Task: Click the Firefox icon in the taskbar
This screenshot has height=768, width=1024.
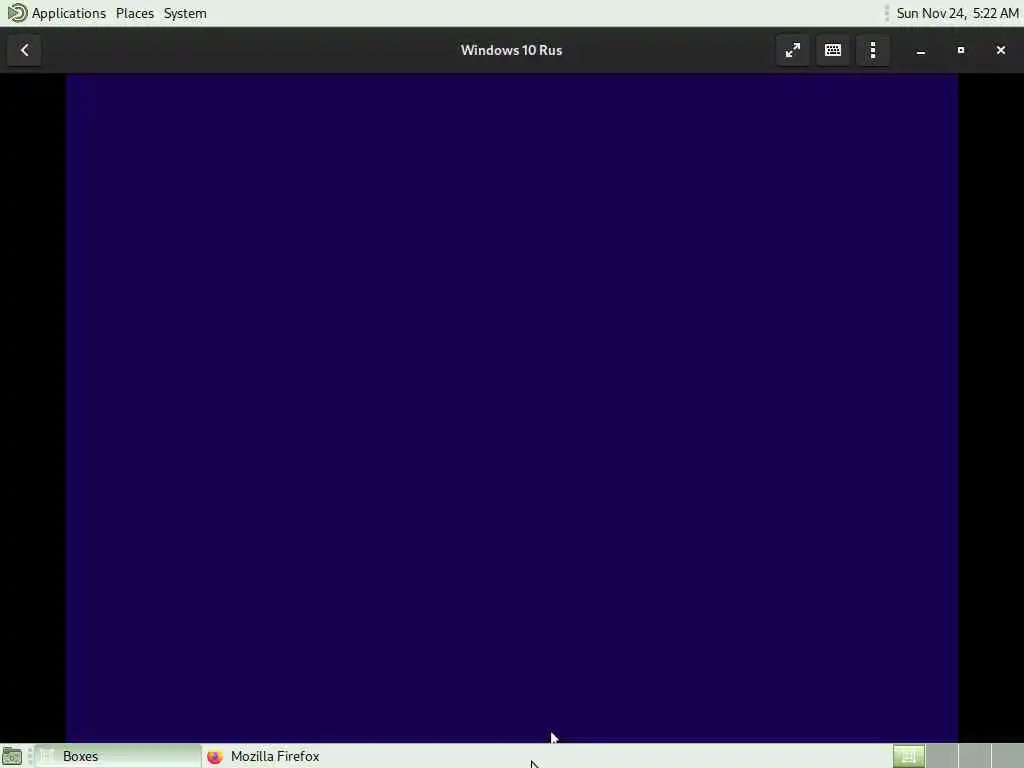Action: click(215, 756)
